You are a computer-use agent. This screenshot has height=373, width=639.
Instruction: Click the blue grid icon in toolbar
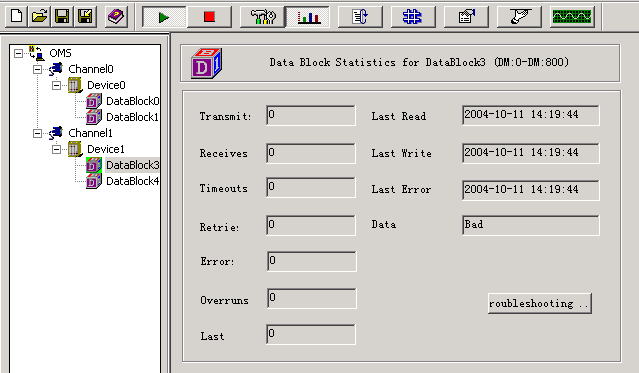click(412, 17)
